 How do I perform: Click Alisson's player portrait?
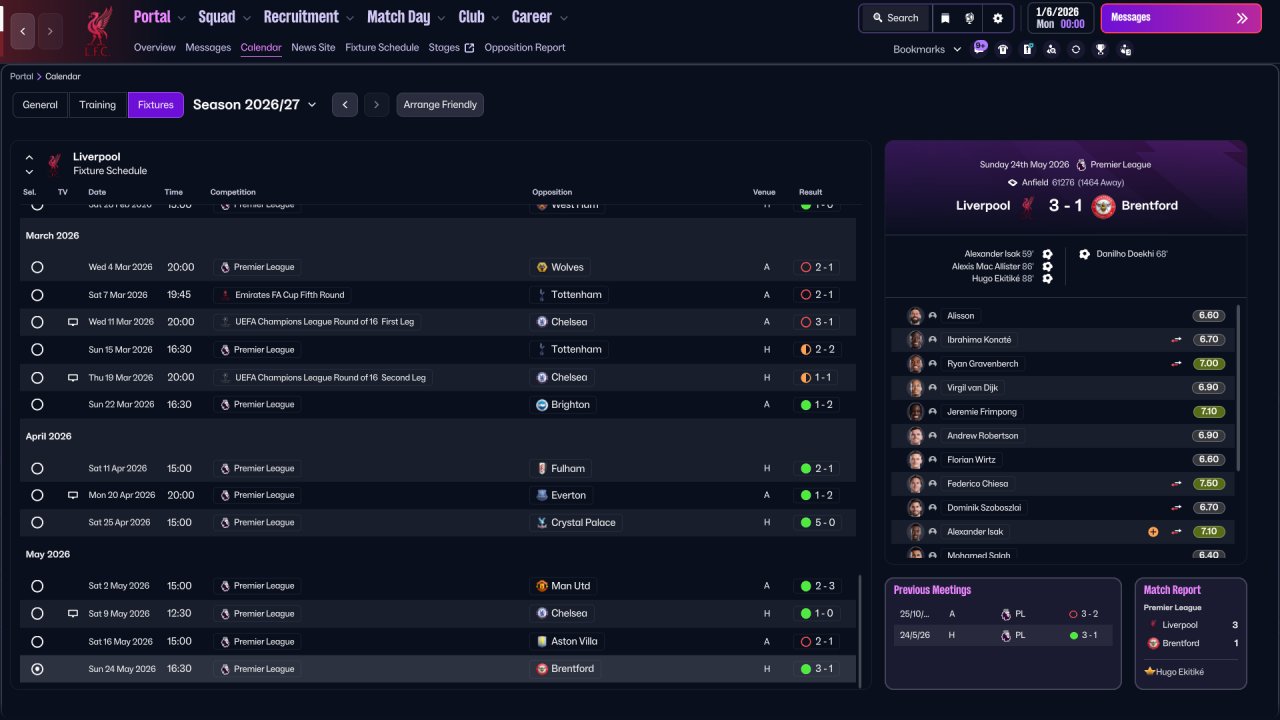(x=915, y=316)
